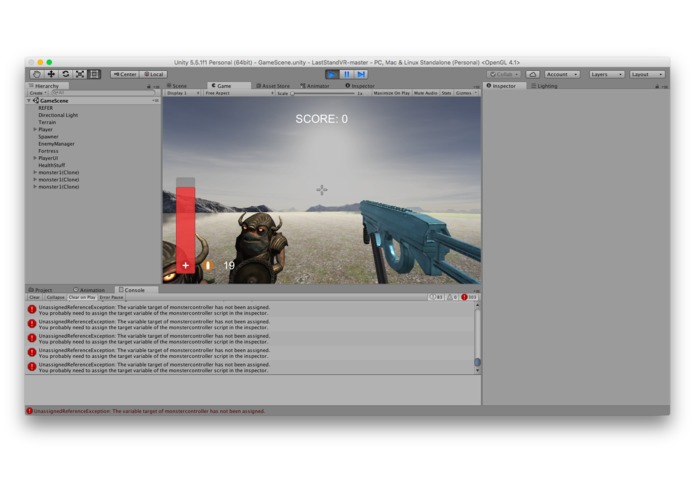Viewport: 695px width, 494px height.
Task: Collapse the GameScene root node
Action: click(29, 101)
